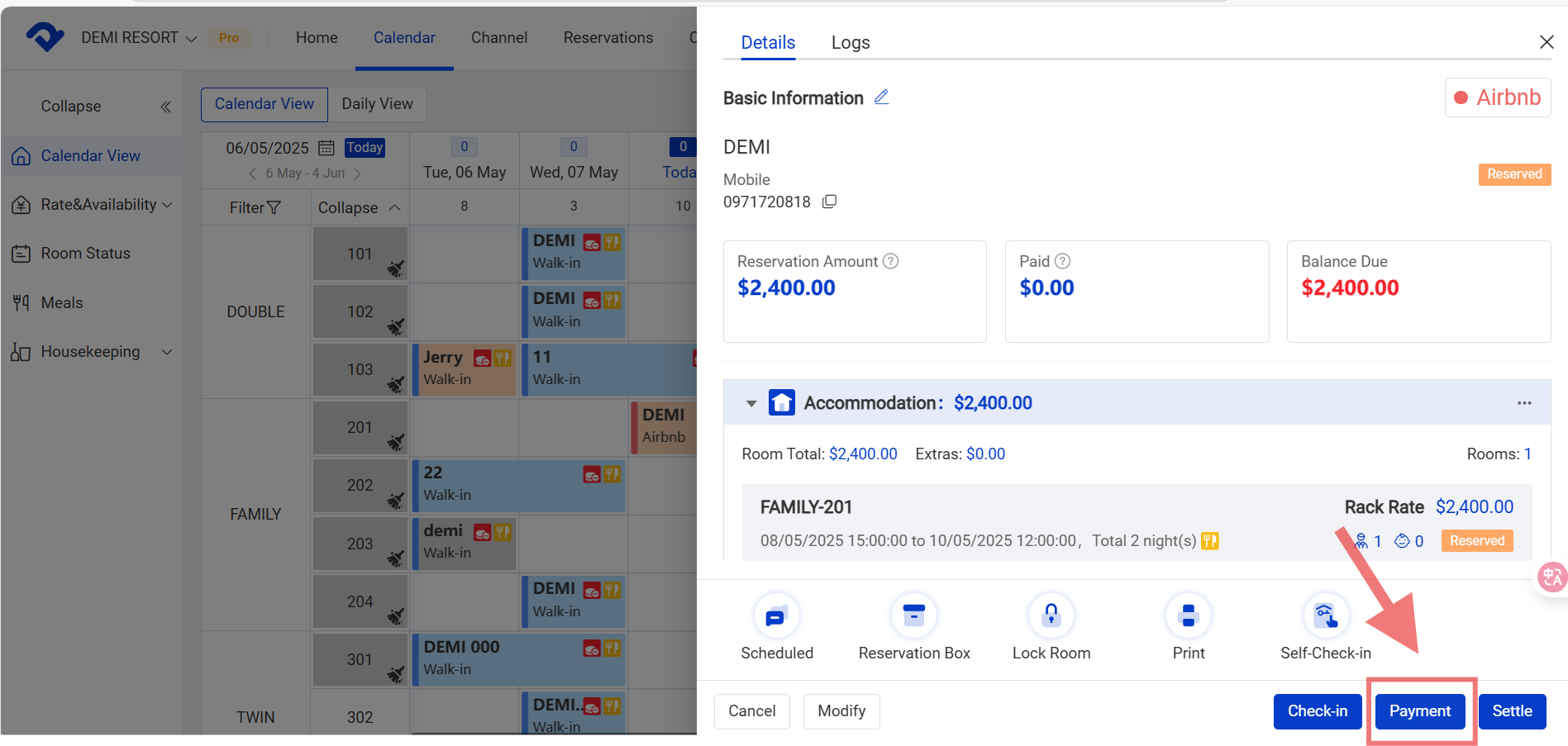The image size is (1568, 746).
Task: Print the reservation using the Print icon
Action: [x=1188, y=615]
